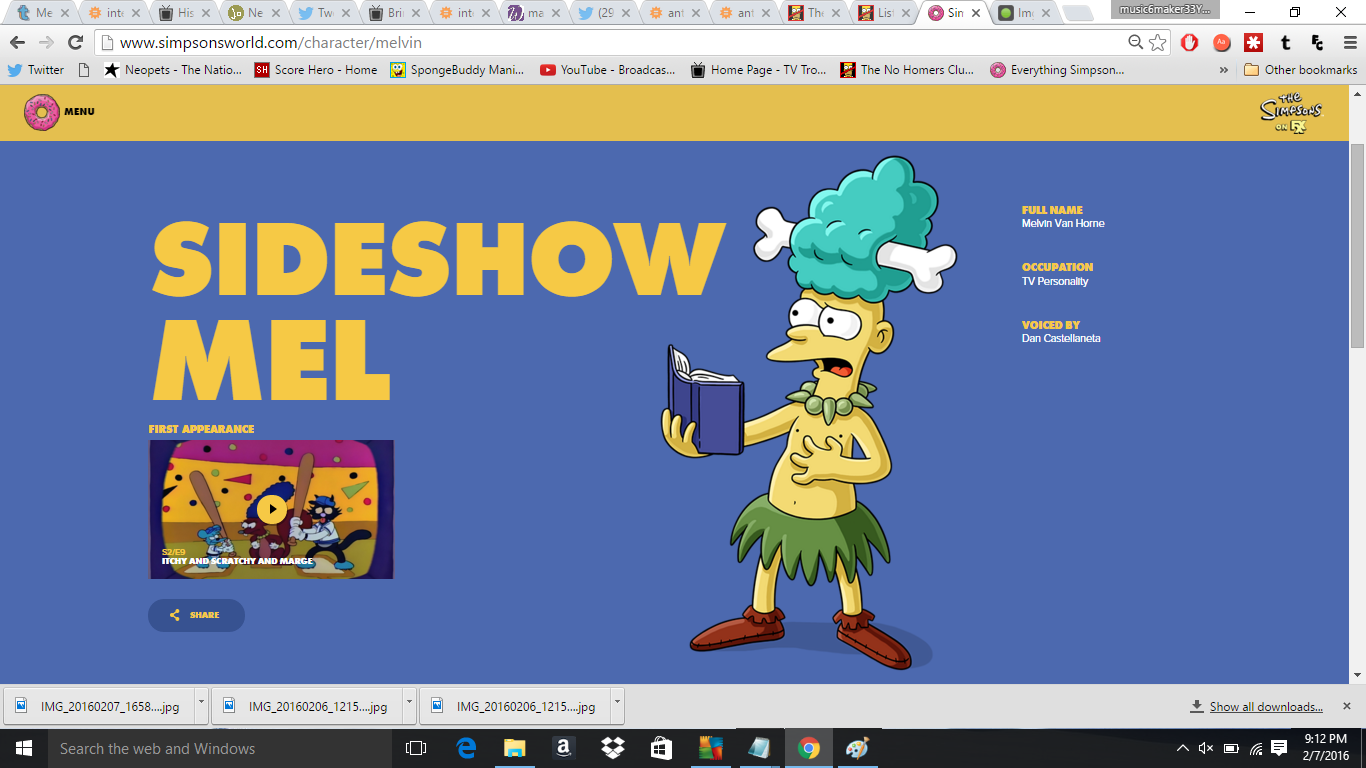This screenshot has width=1366, height=768.
Task: Bookmark this page with the star icon
Action: pos(1157,42)
